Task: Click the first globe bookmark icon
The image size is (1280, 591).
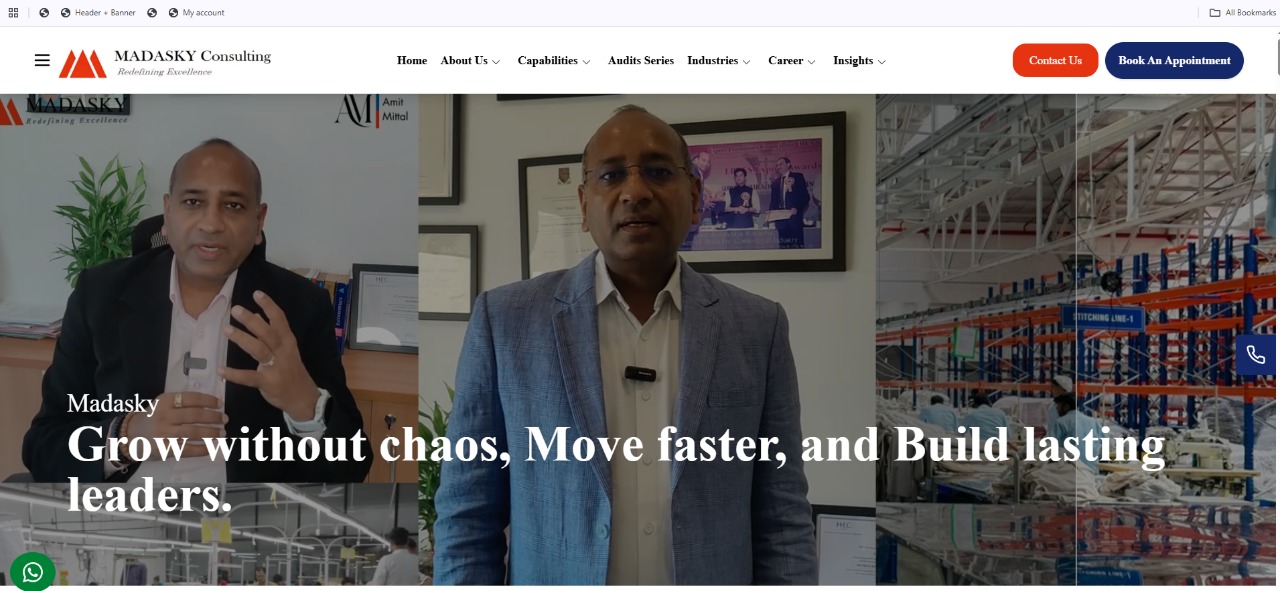Action: 44,13
